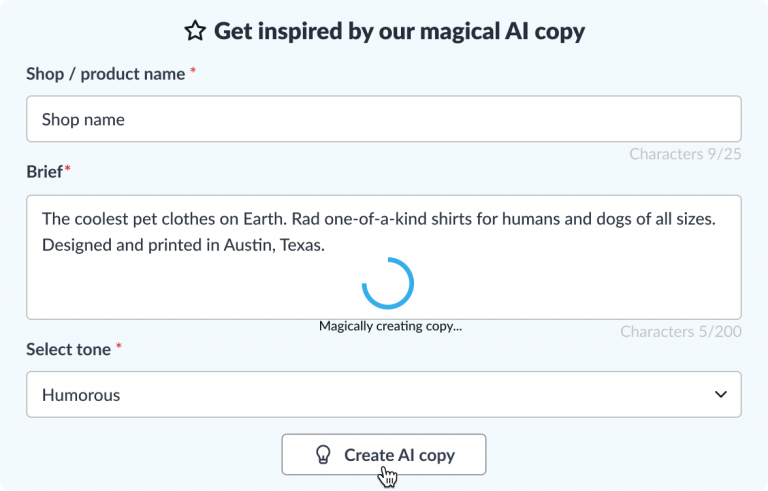
Task: Expand the tone dropdown chevron arrow
Action: (720, 394)
